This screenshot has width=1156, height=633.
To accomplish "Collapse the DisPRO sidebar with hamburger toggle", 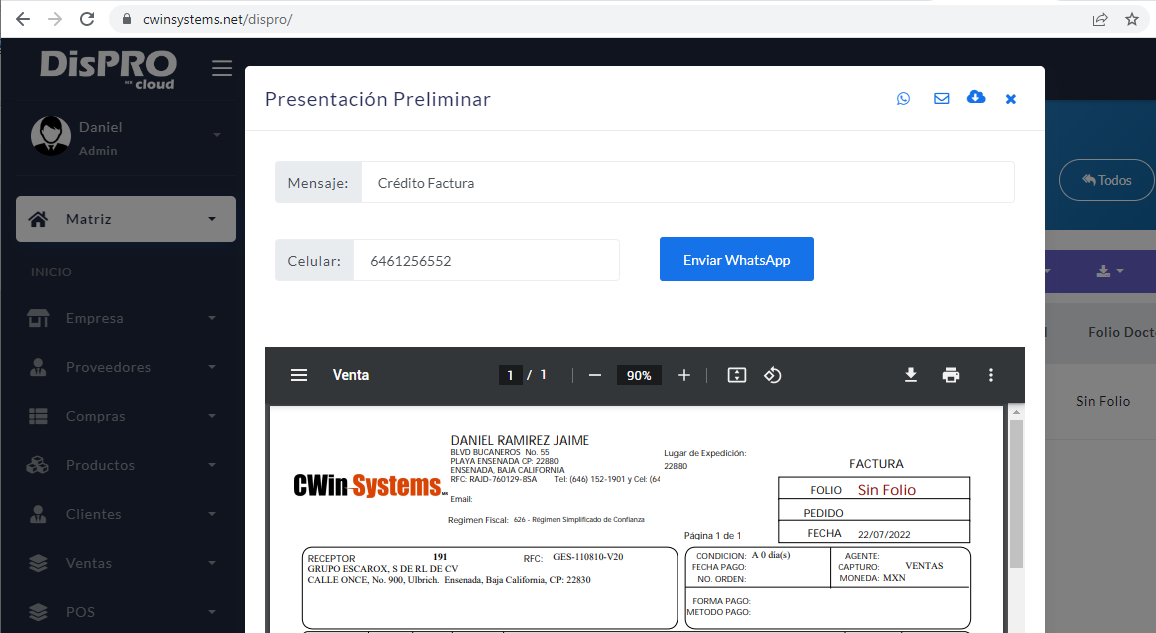I will click(x=221, y=68).
